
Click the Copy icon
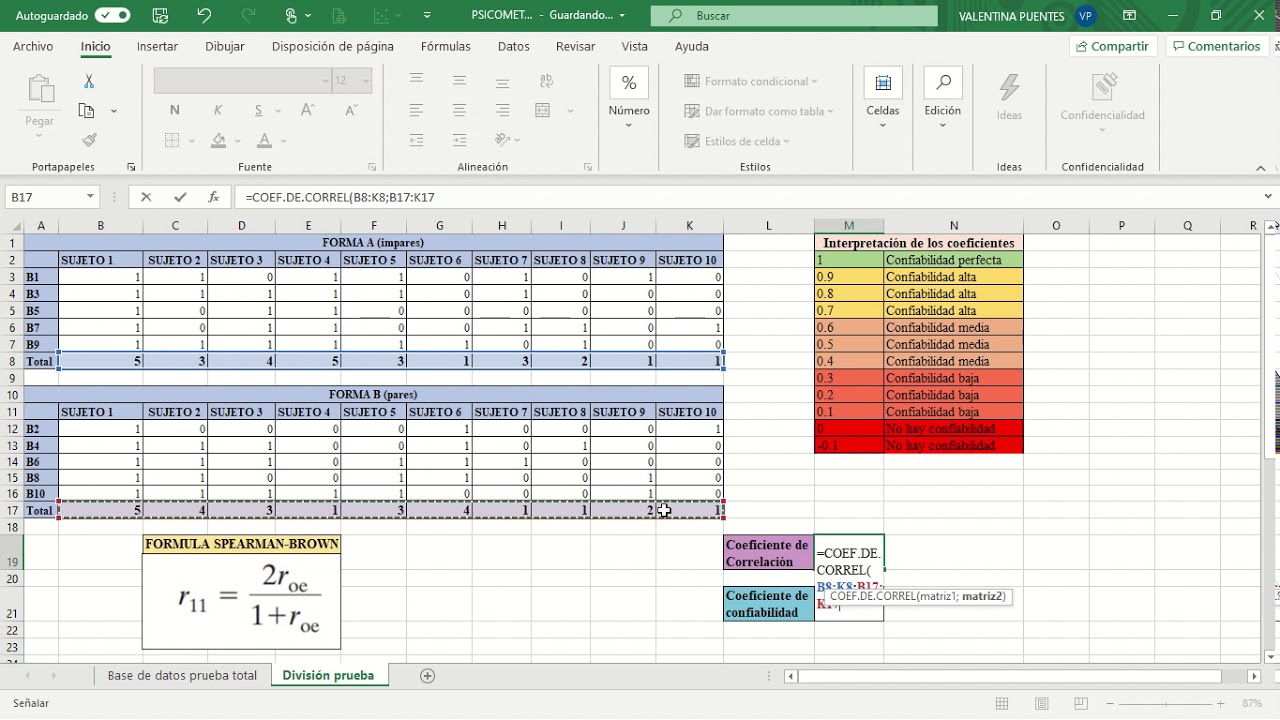(87, 111)
